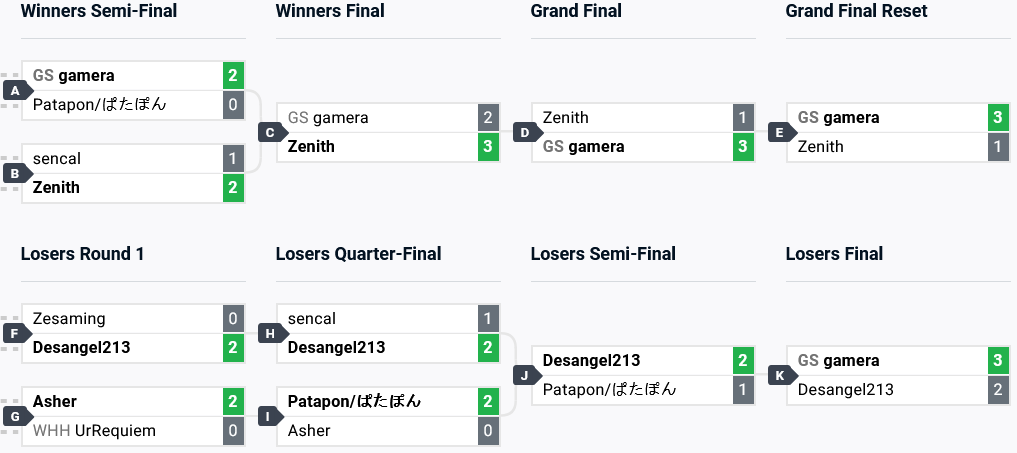The height and width of the screenshot is (453, 1017).
Task: Open Asher's entry in Losers Round 1
Action: tap(55, 402)
